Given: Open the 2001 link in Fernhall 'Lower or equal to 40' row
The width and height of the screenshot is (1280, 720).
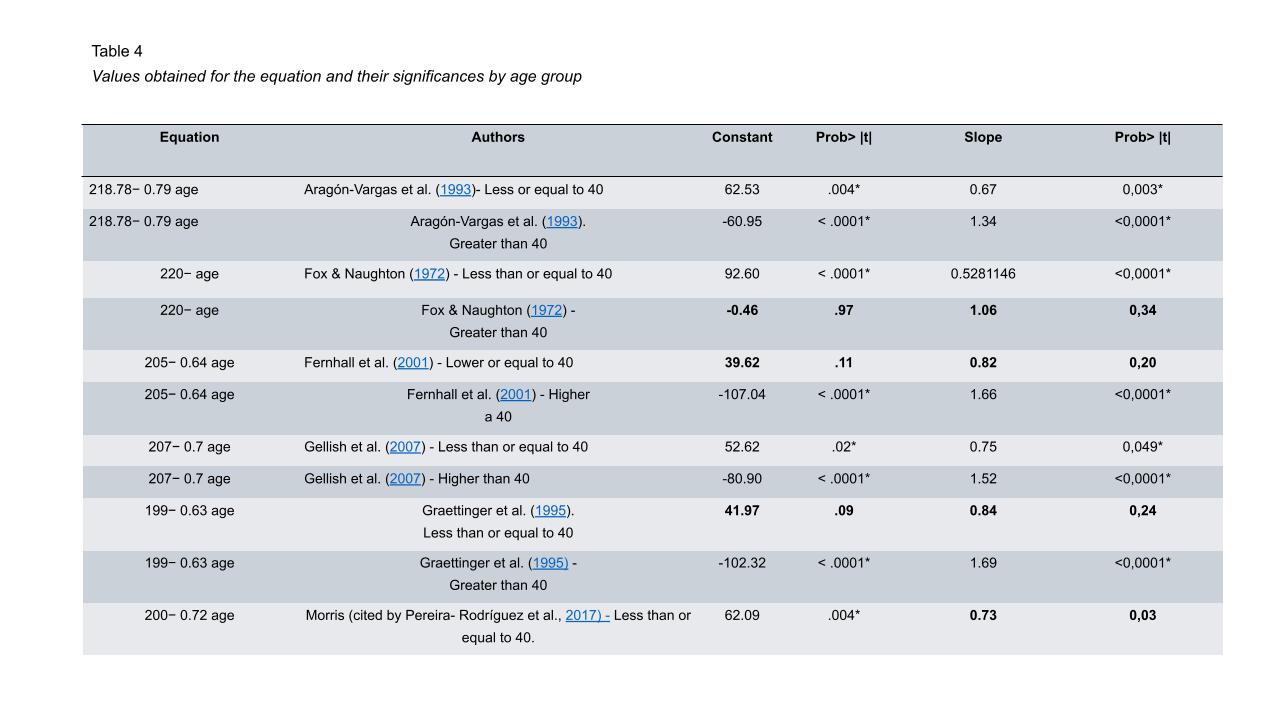Looking at the screenshot, I should 413,363.
